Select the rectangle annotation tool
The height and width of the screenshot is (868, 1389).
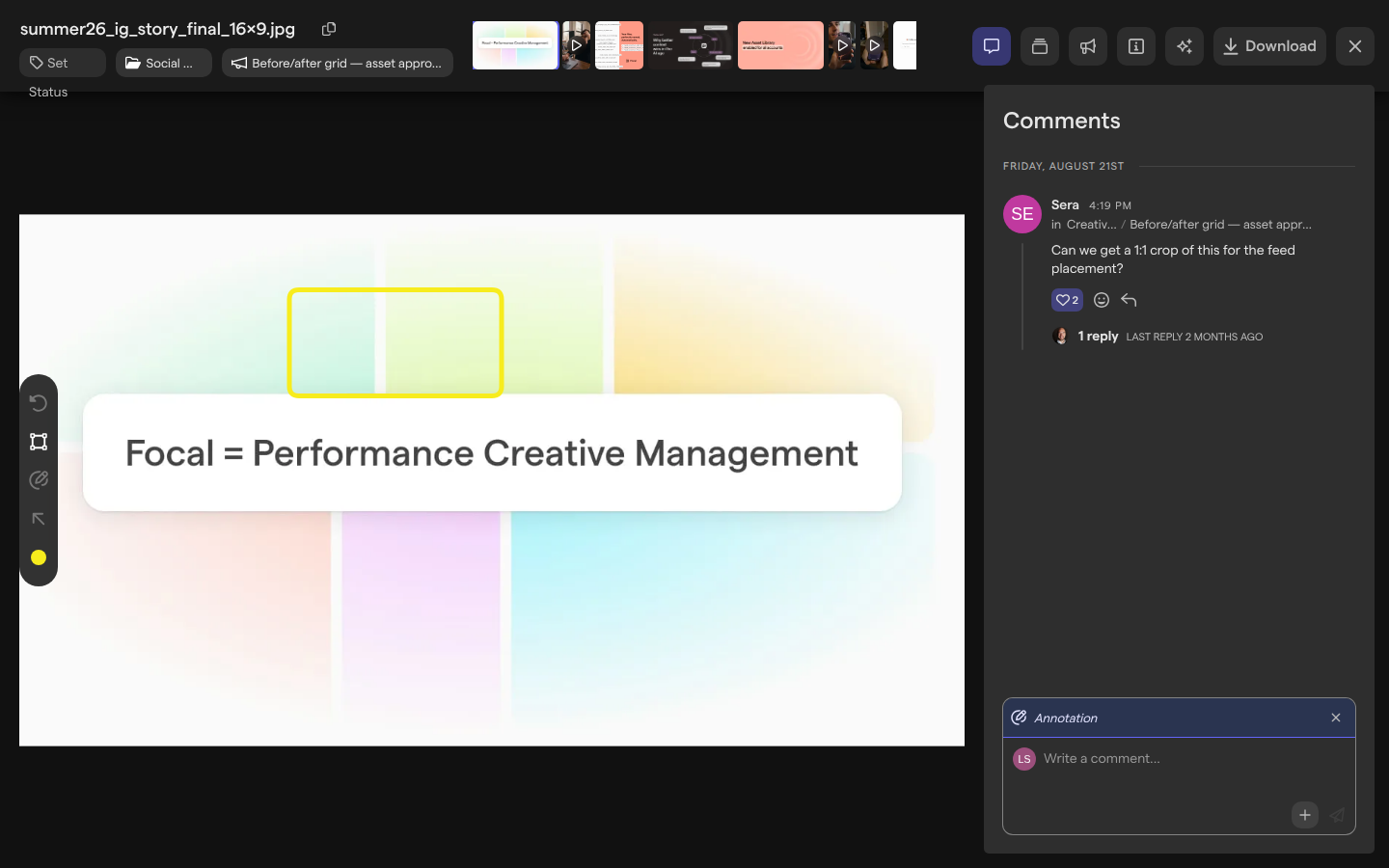tap(39, 442)
